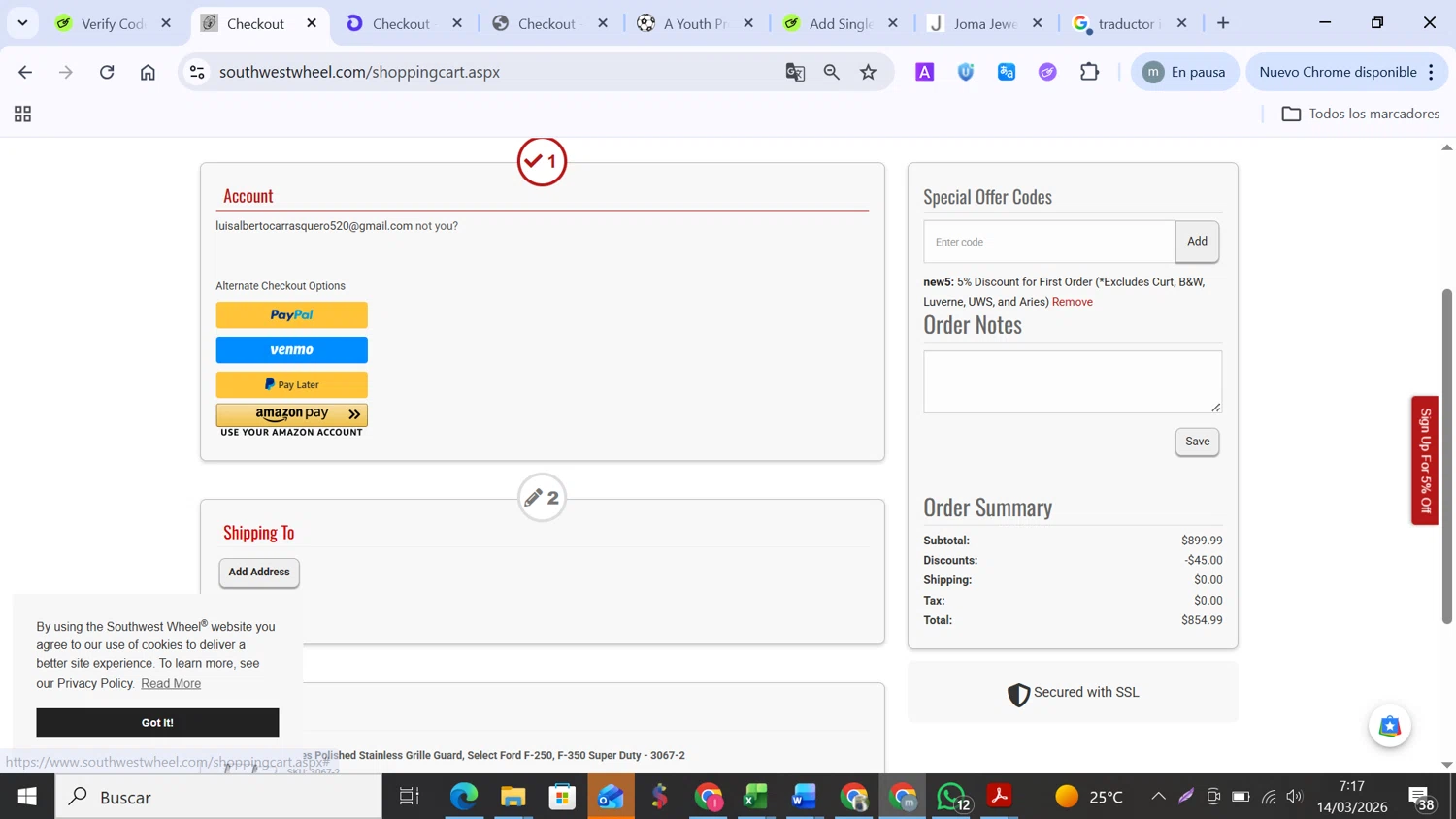Open the Sign Up For 5% Off tab
The image size is (1456, 819).
(x=1425, y=460)
